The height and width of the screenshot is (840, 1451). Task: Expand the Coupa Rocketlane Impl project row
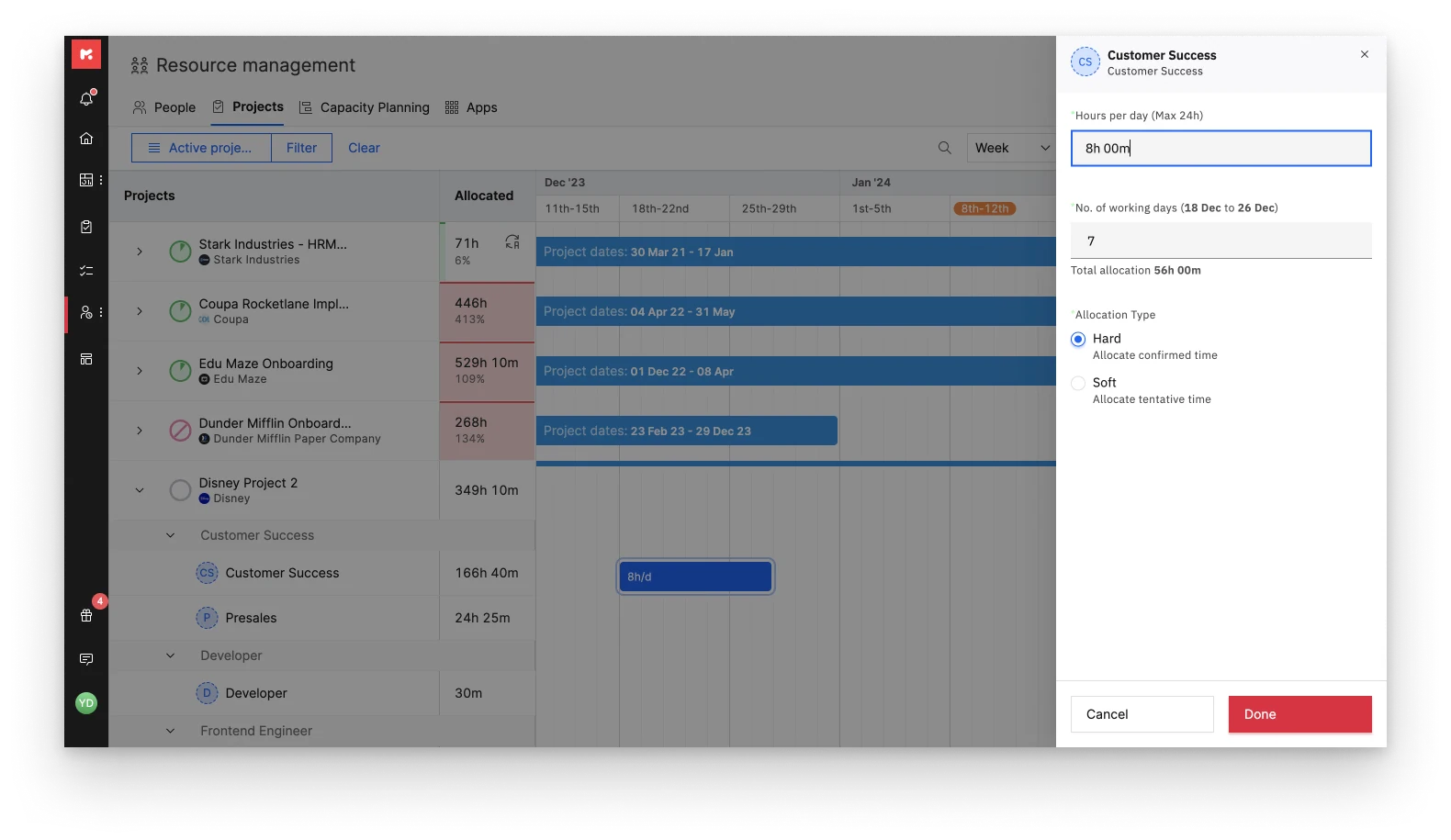point(140,311)
